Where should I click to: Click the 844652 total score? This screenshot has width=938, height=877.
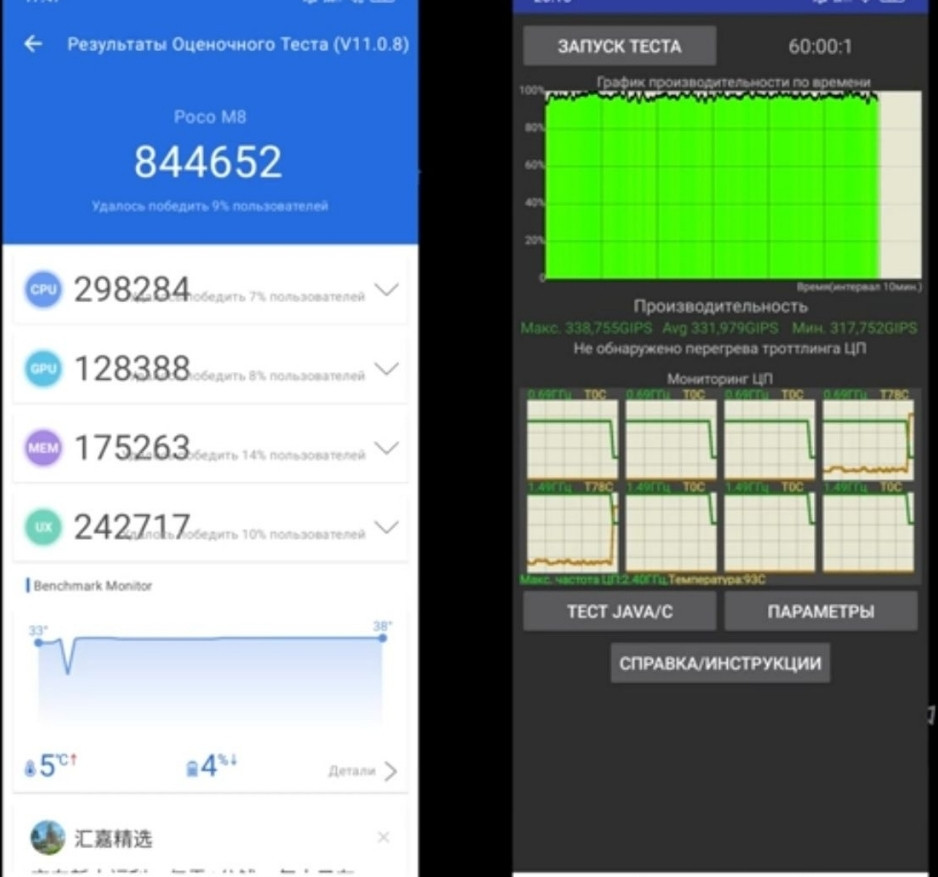click(208, 162)
